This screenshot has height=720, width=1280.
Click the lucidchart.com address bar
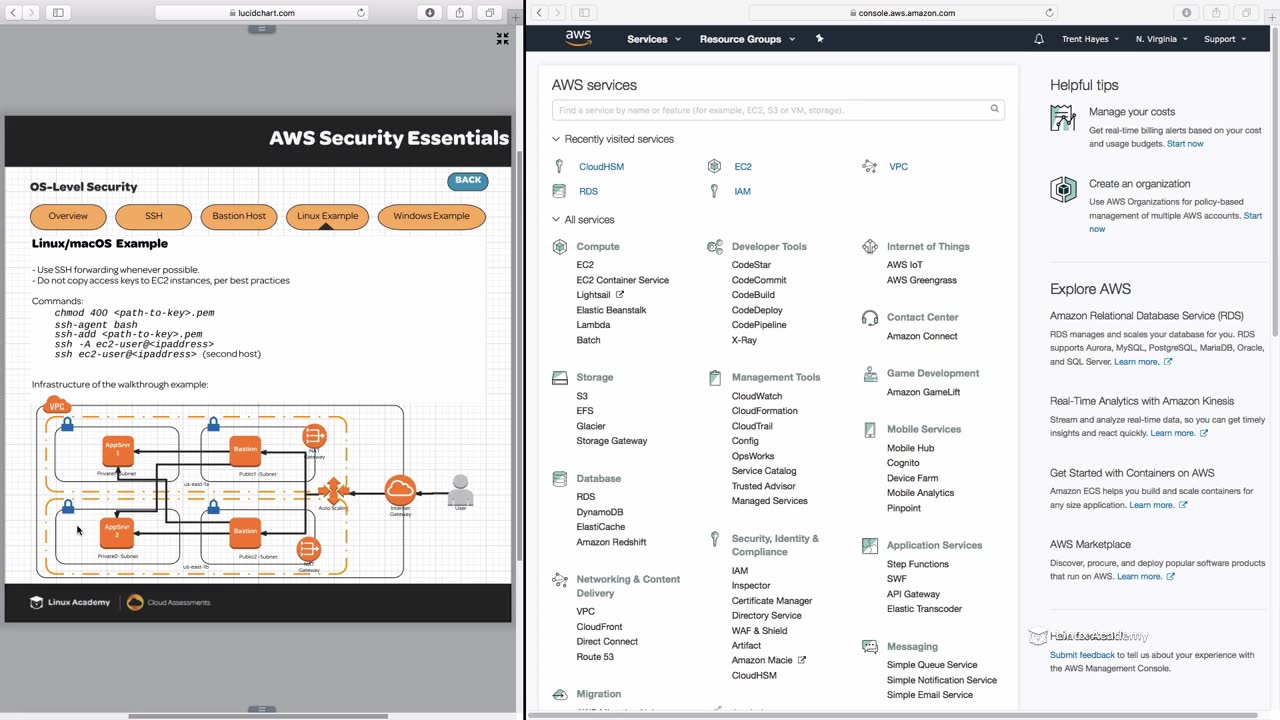[x=262, y=13]
